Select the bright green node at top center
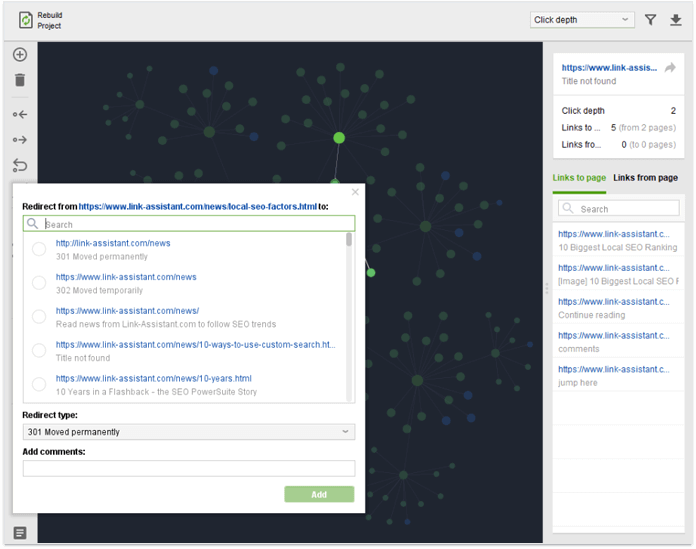Viewport: 696px width, 549px height. click(339, 138)
